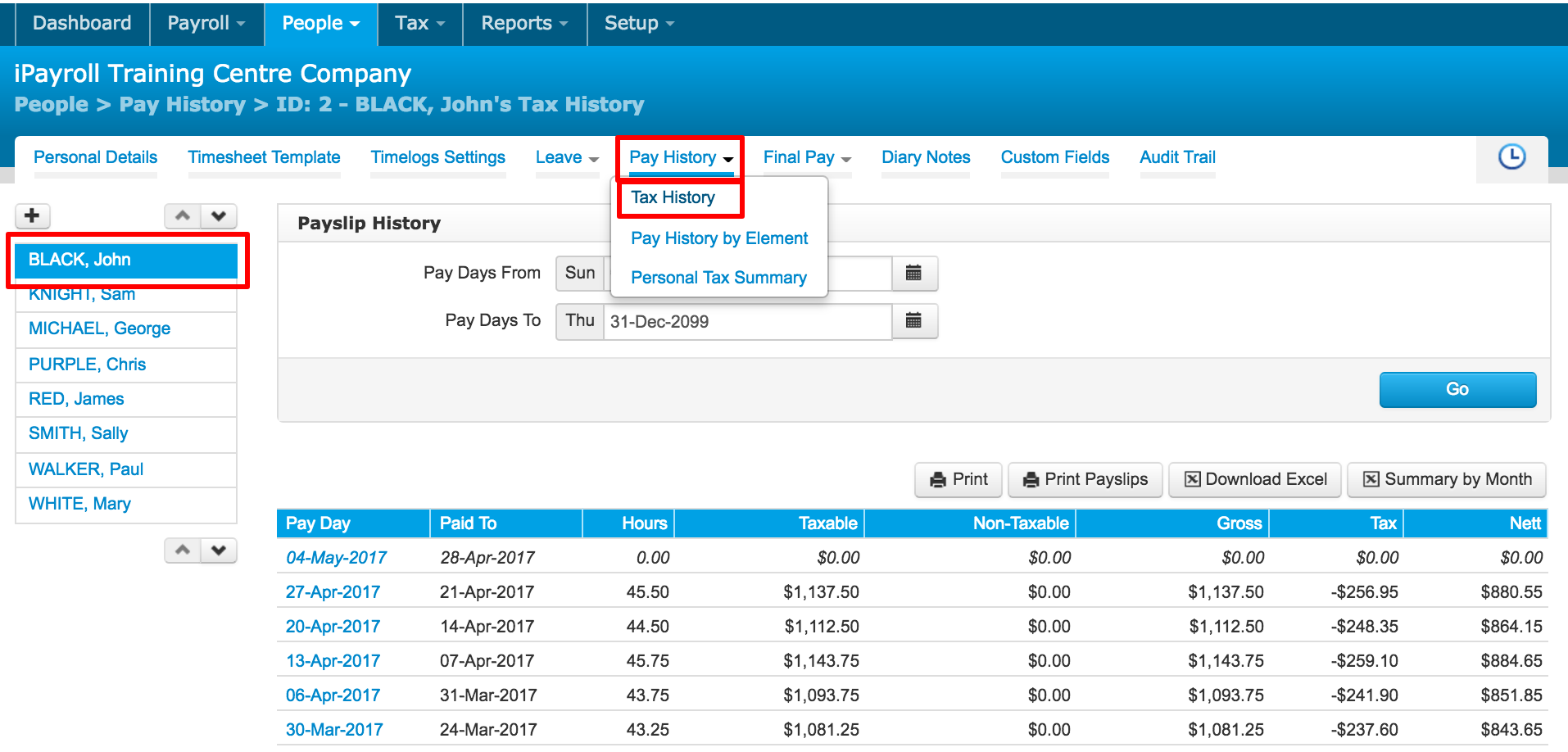Open the Timesheet Template tab

[264, 157]
